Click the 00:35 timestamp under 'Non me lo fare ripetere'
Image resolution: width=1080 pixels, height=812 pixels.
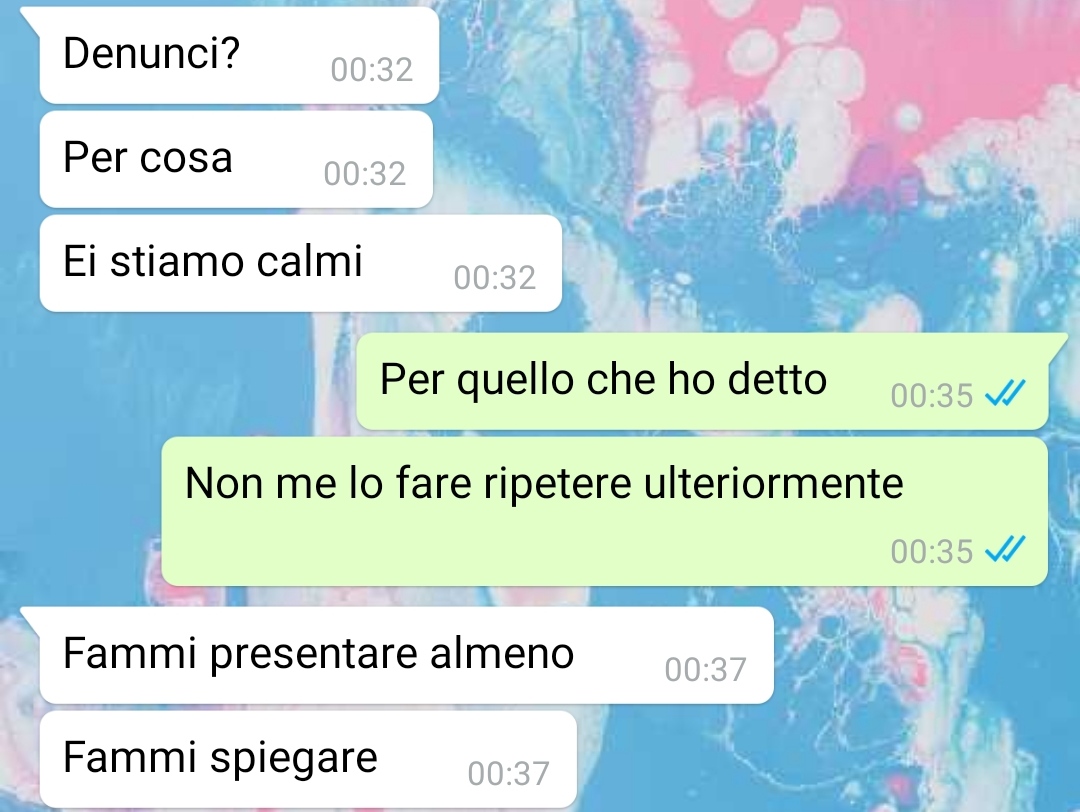pyautogui.click(x=932, y=551)
